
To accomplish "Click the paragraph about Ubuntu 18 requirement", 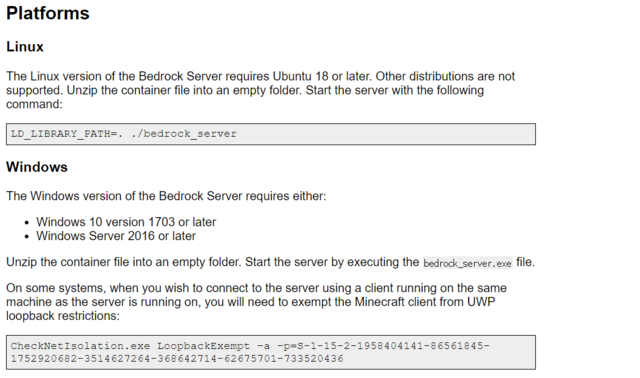I will [x=260, y=90].
